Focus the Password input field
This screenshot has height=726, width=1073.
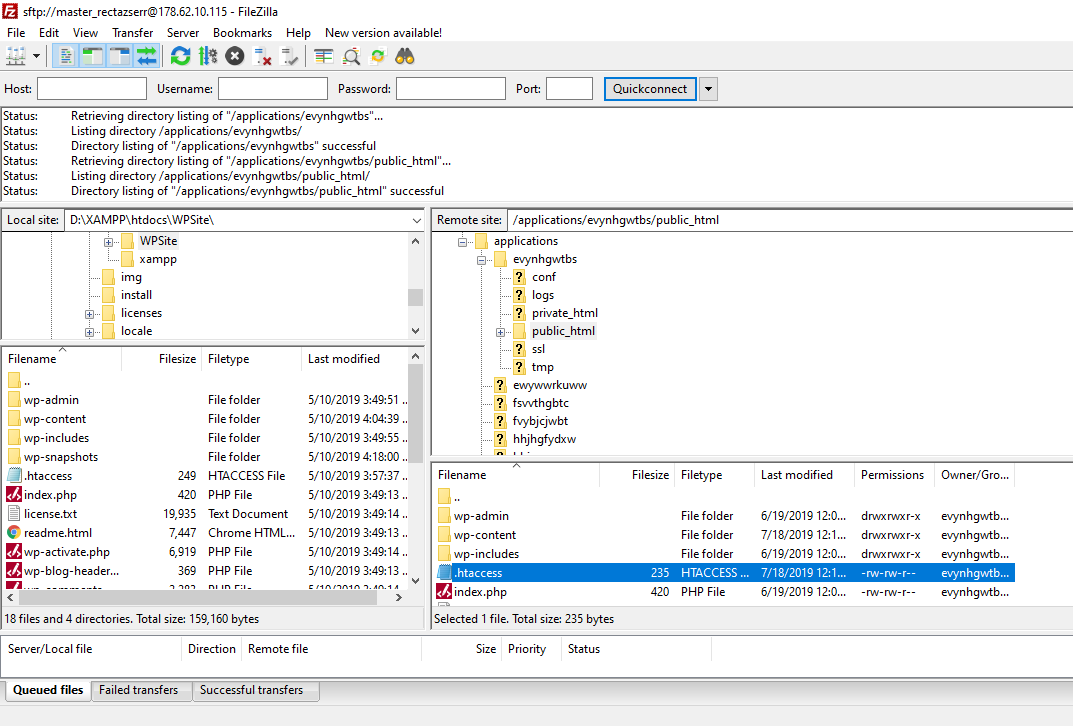tap(451, 89)
